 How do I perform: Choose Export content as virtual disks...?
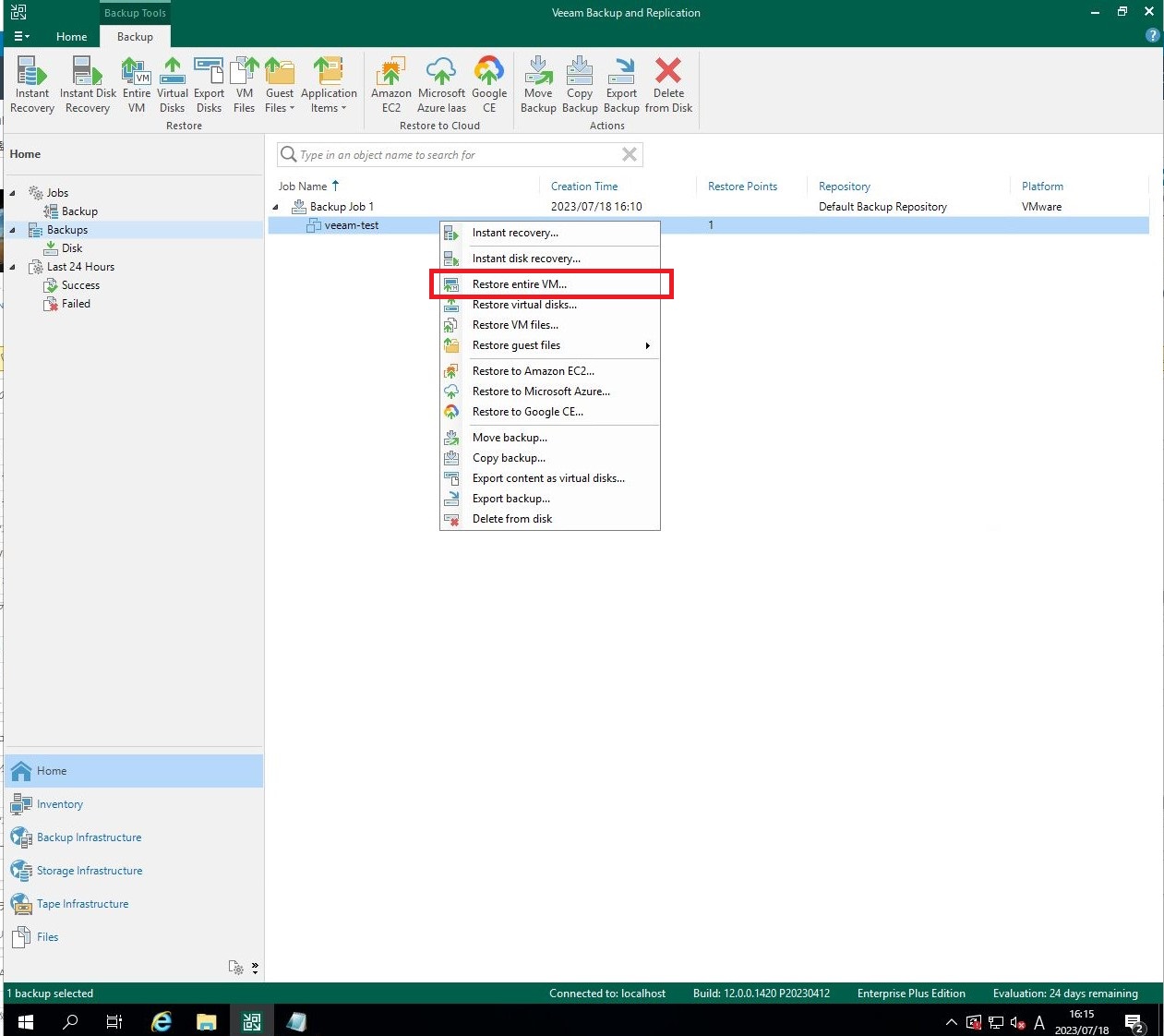pyautogui.click(x=550, y=478)
